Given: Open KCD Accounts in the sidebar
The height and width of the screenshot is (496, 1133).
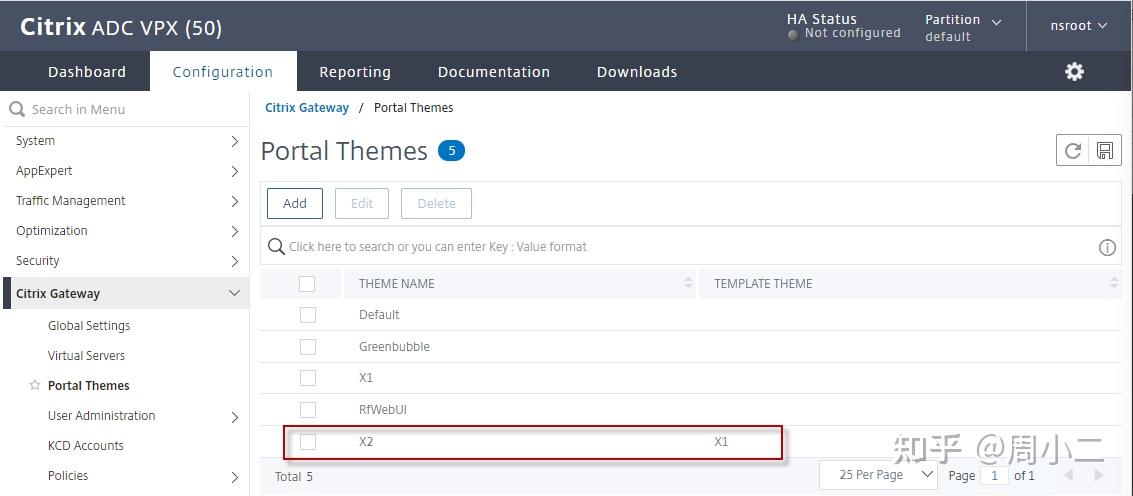Looking at the screenshot, I should 85,445.
